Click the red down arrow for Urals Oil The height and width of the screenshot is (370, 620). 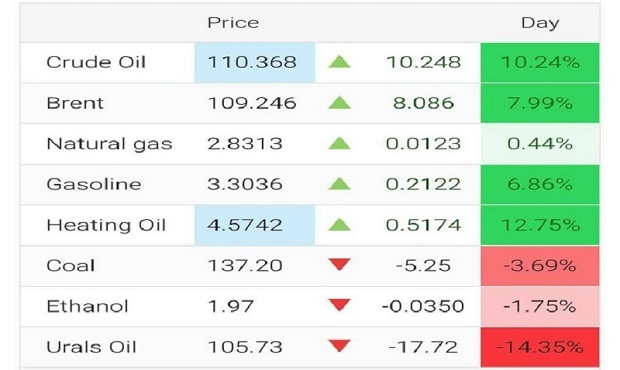pyautogui.click(x=339, y=346)
